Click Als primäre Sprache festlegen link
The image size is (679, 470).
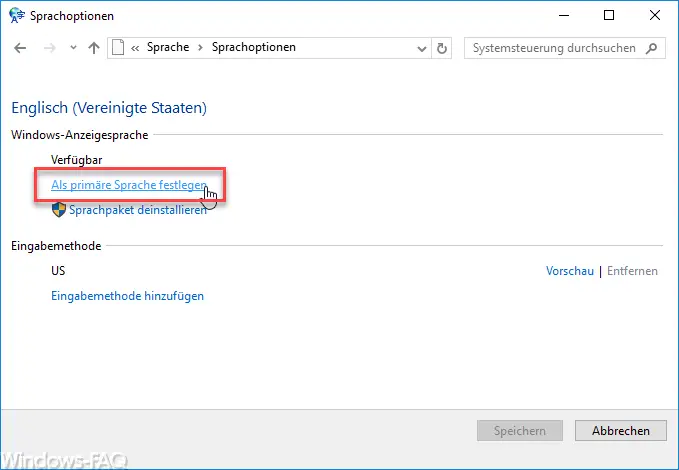129,185
